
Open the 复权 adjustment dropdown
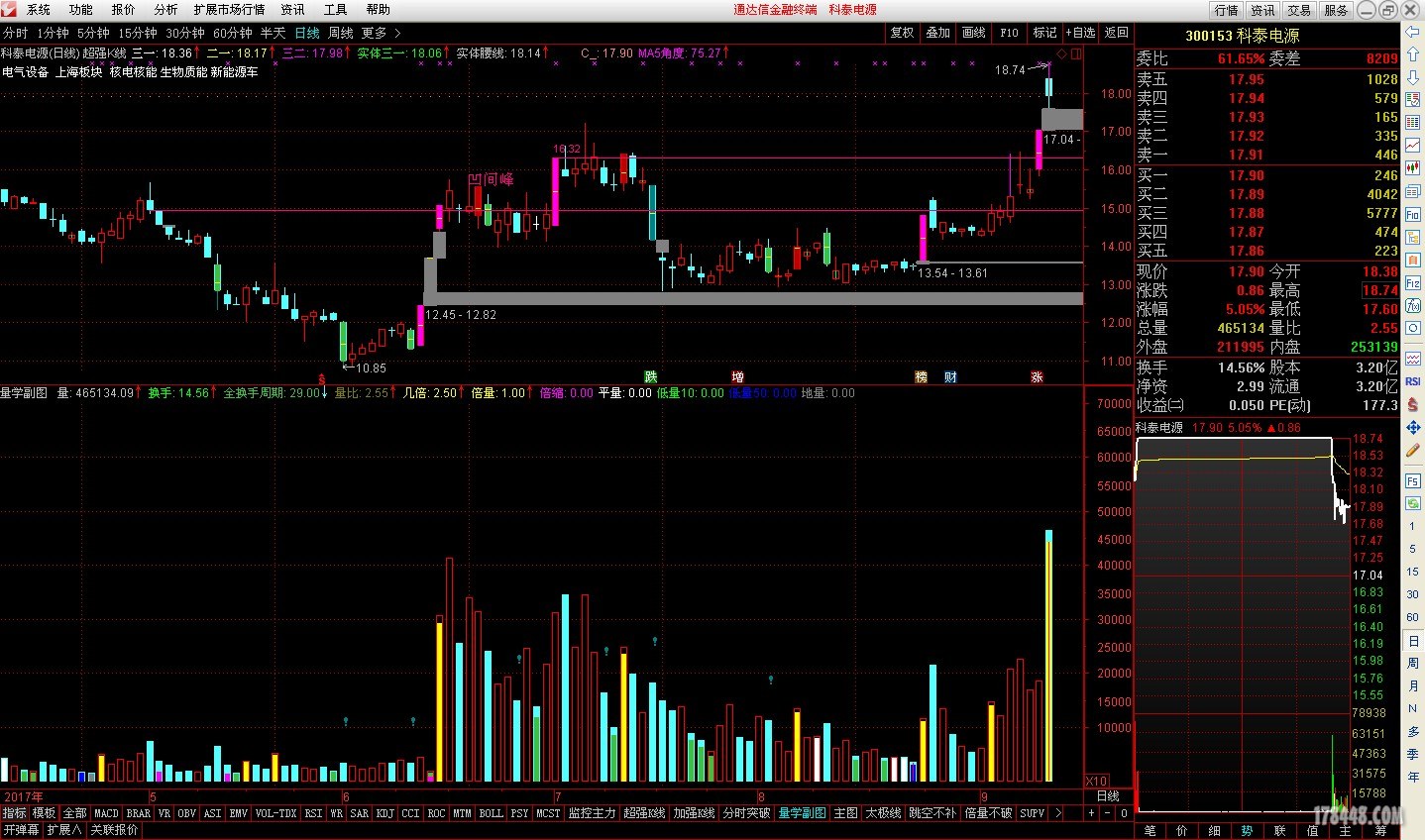[x=901, y=33]
